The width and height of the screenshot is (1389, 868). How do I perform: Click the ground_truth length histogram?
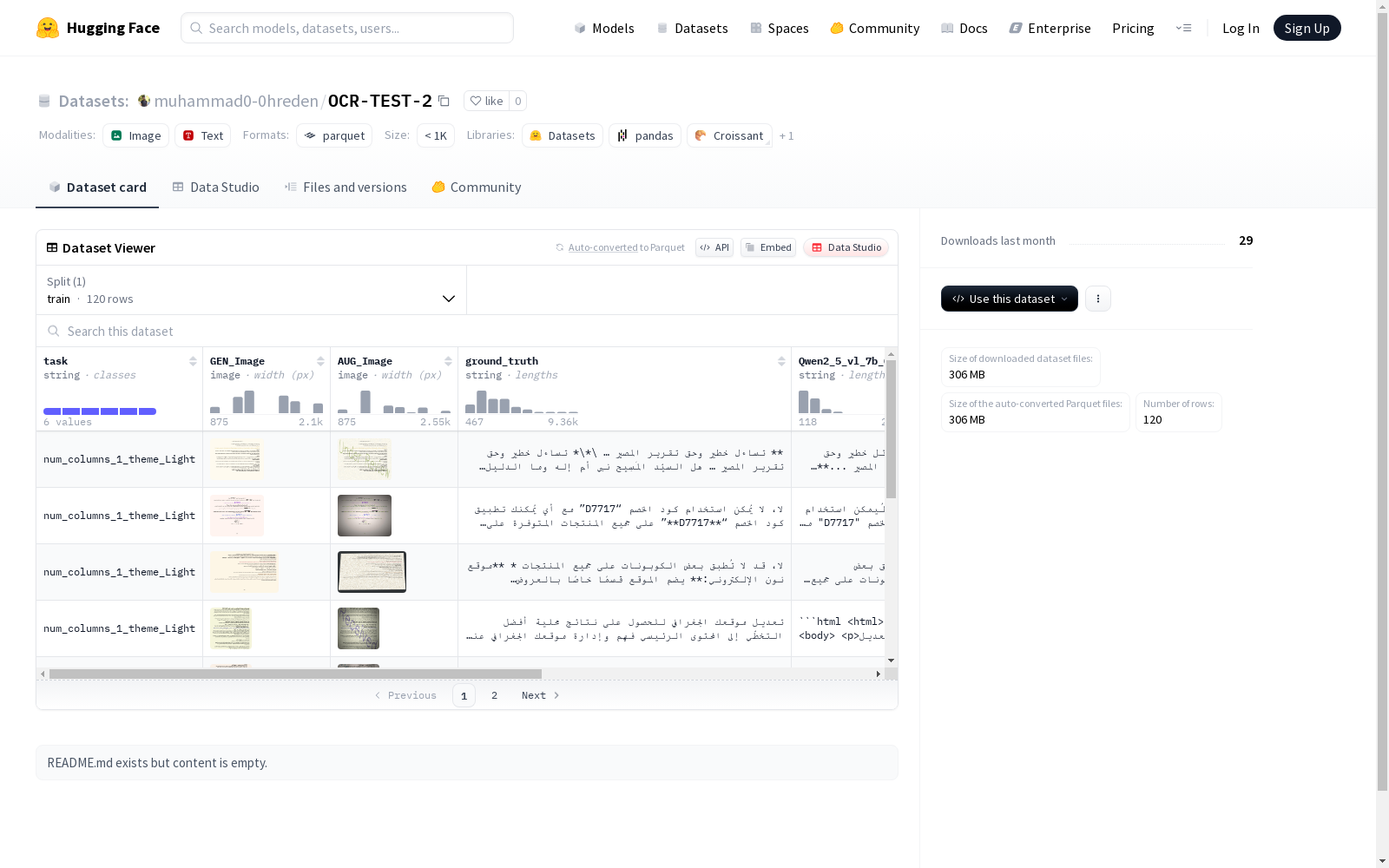pyautogui.click(x=522, y=402)
